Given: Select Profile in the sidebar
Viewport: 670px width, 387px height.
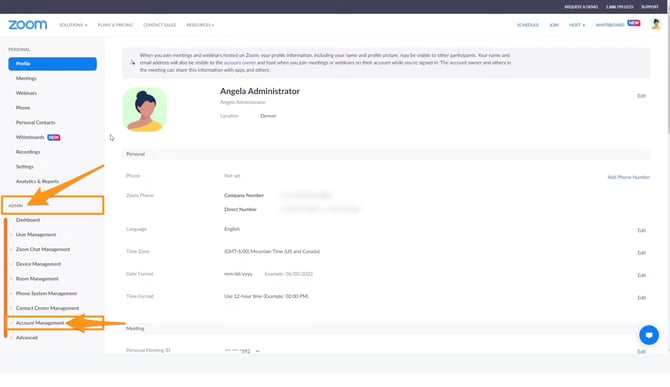Looking at the screenshot, I should coord(52,64).
